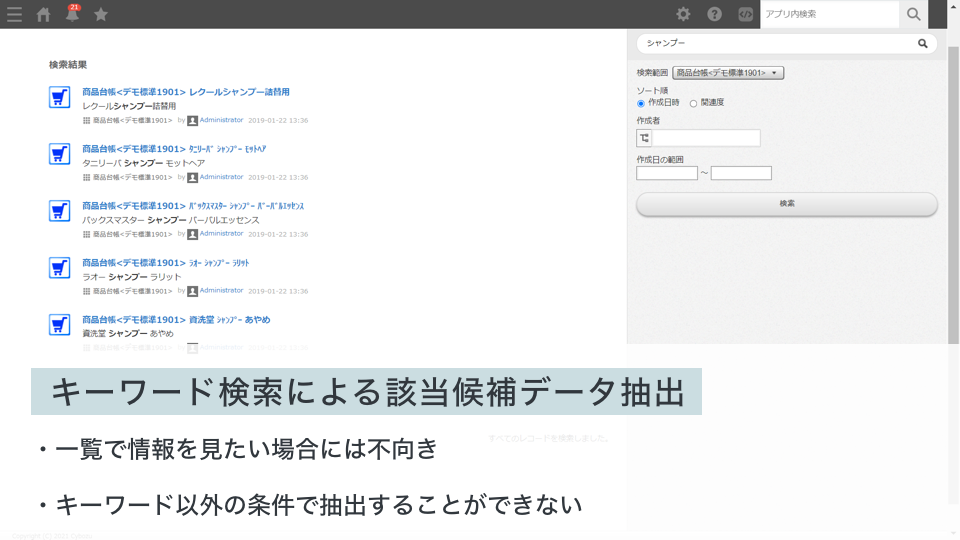Click the 作成者 text input field
960x540 pixels.
point(706,138)
